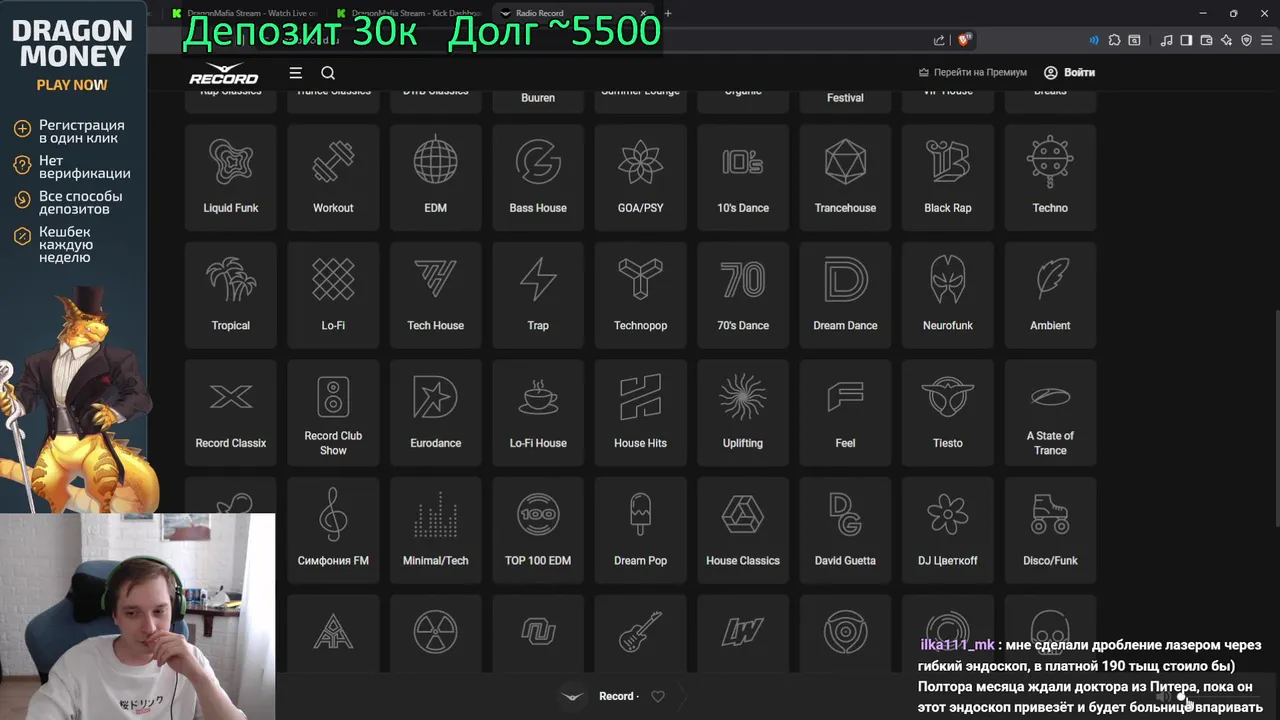The width and height of the screenshot is (1280, 720).
Task: Open the Симфония FM station
Action: coord(333,530)
